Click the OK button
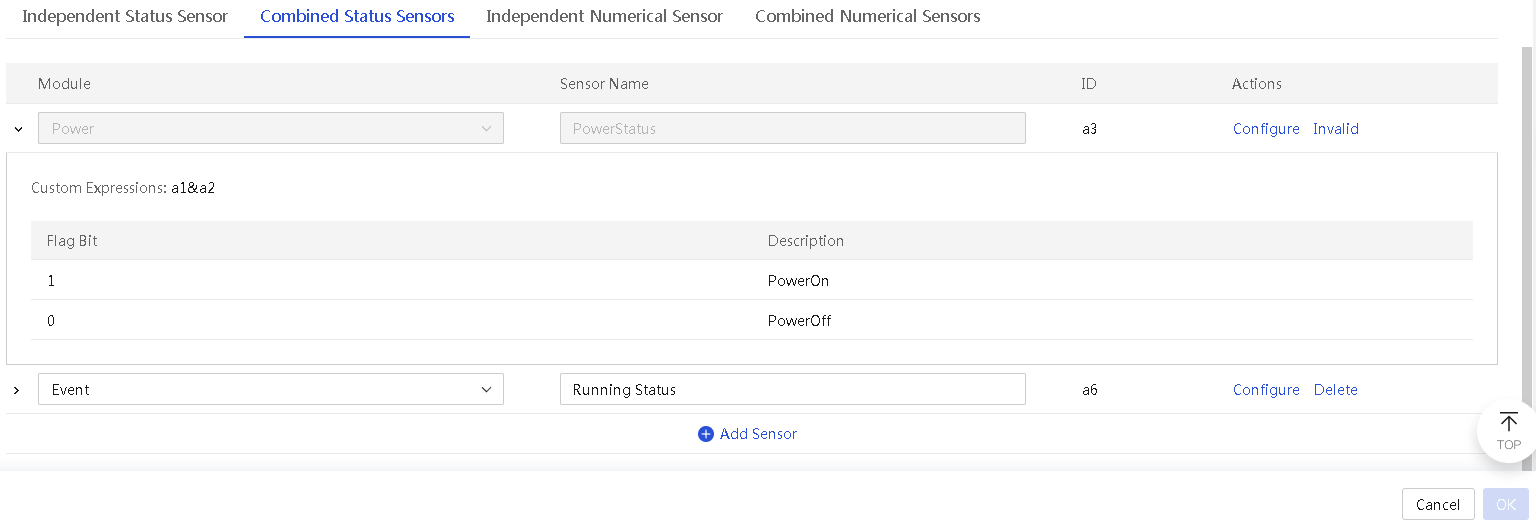Viewport: 1536px width, 527px height. point(1506,505)
